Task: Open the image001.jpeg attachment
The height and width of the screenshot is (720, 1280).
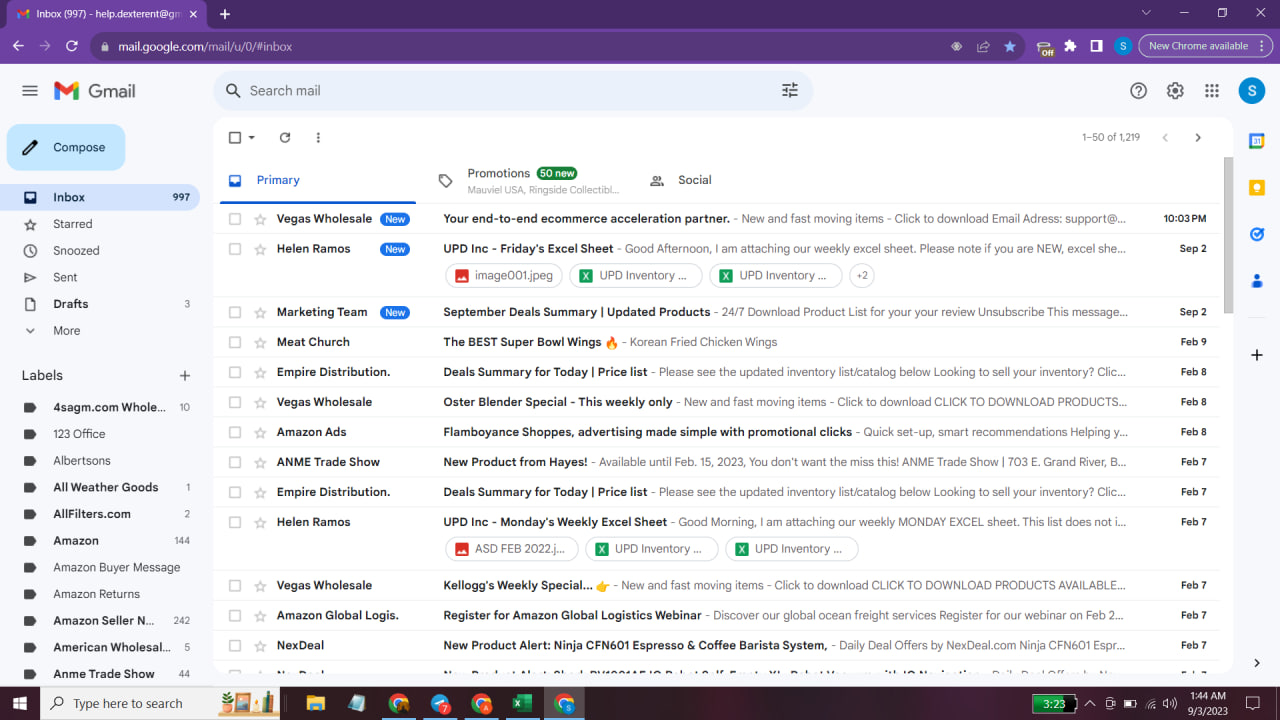Action: tap(504, 275)
